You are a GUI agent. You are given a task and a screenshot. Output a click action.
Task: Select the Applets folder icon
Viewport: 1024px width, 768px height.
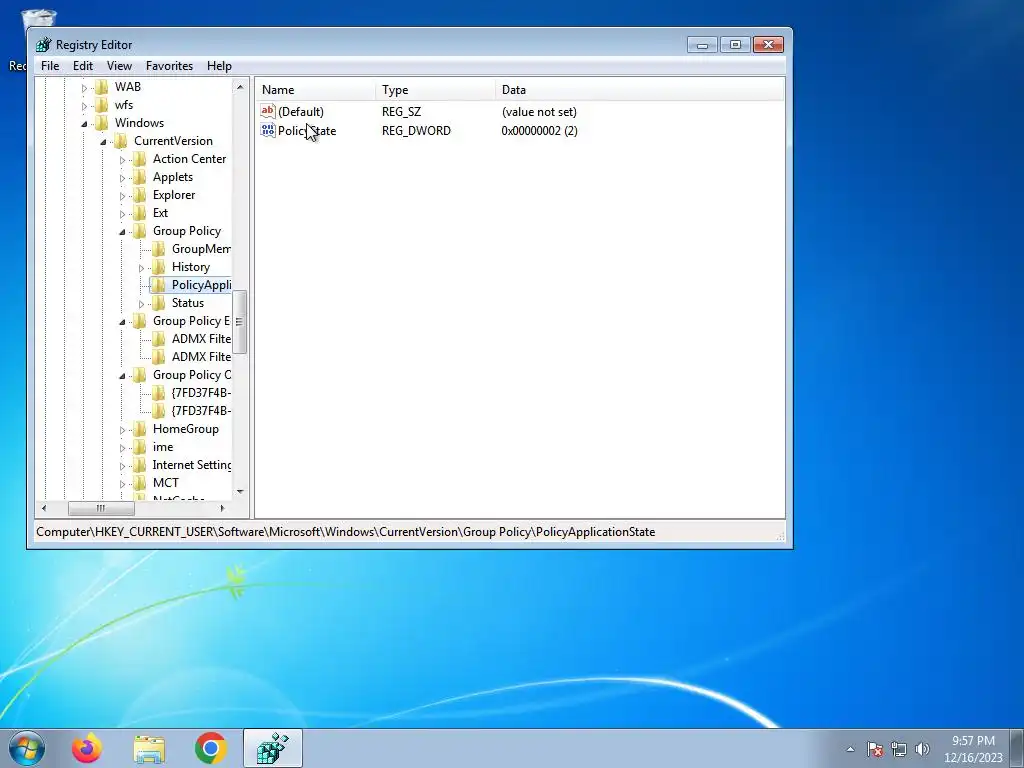click(x=139, y=177)
